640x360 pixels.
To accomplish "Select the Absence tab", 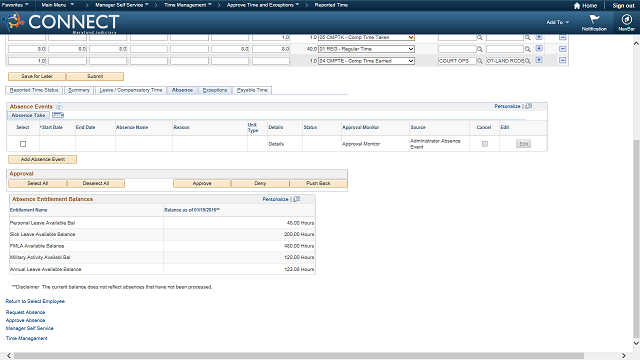I will pos(182,90).
